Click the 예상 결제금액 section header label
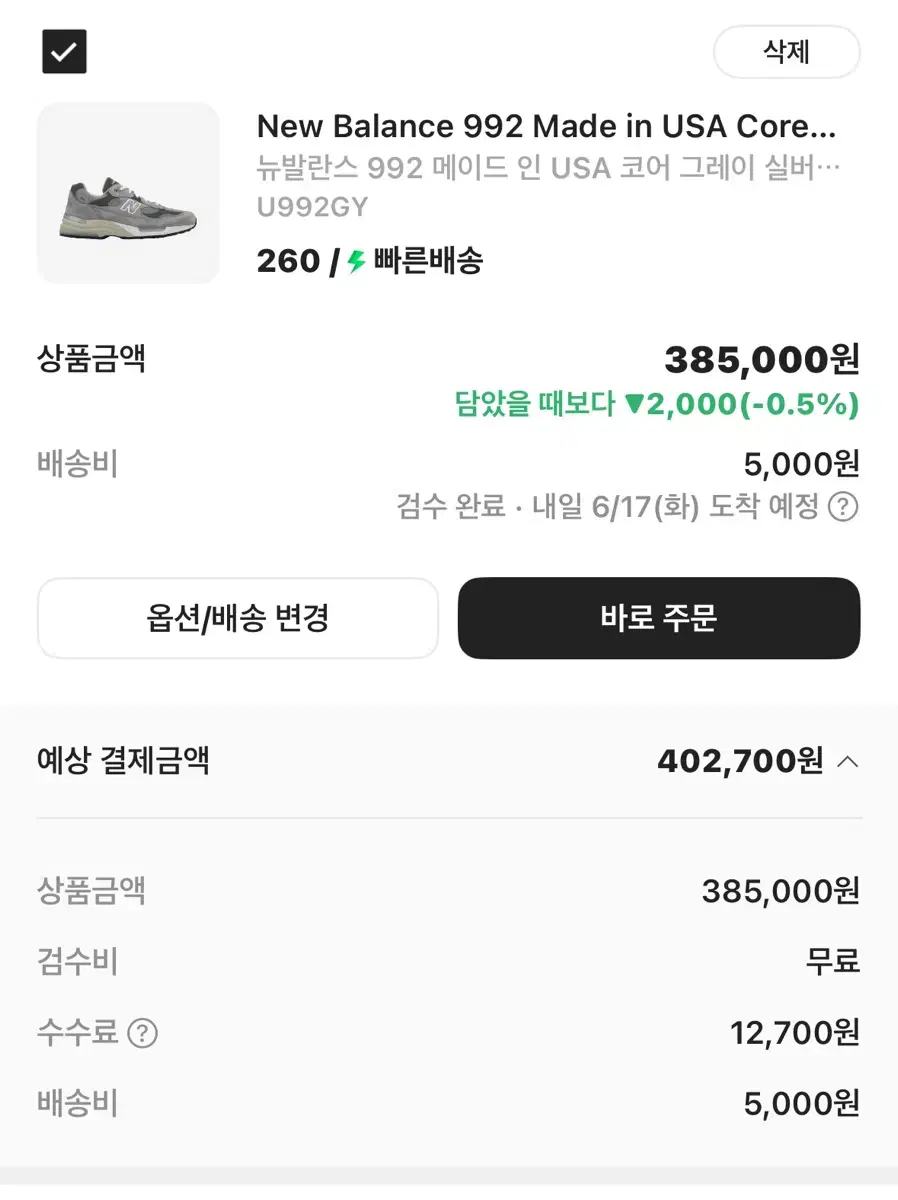The image size is (898, 1200). [x=123, y=761]
